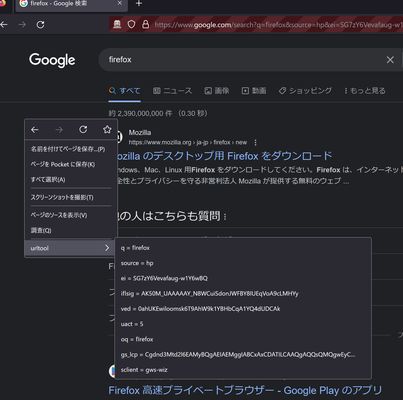Choose 調査 inspect menu entry
Image resolution: width=403 pixels, height=400 pixels.
(71, 230)
